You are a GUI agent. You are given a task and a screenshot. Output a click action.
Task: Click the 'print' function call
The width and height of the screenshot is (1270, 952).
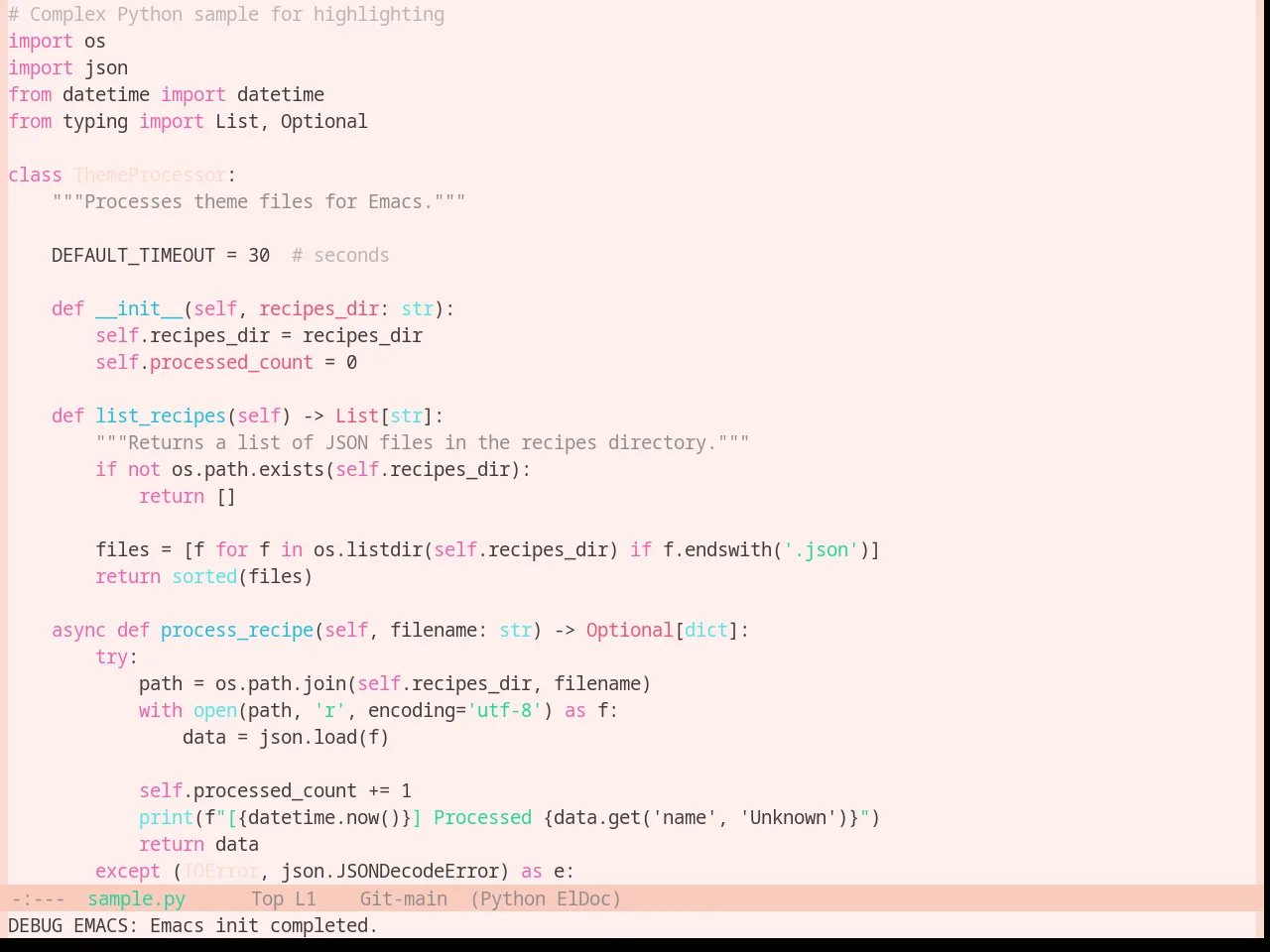166,818
